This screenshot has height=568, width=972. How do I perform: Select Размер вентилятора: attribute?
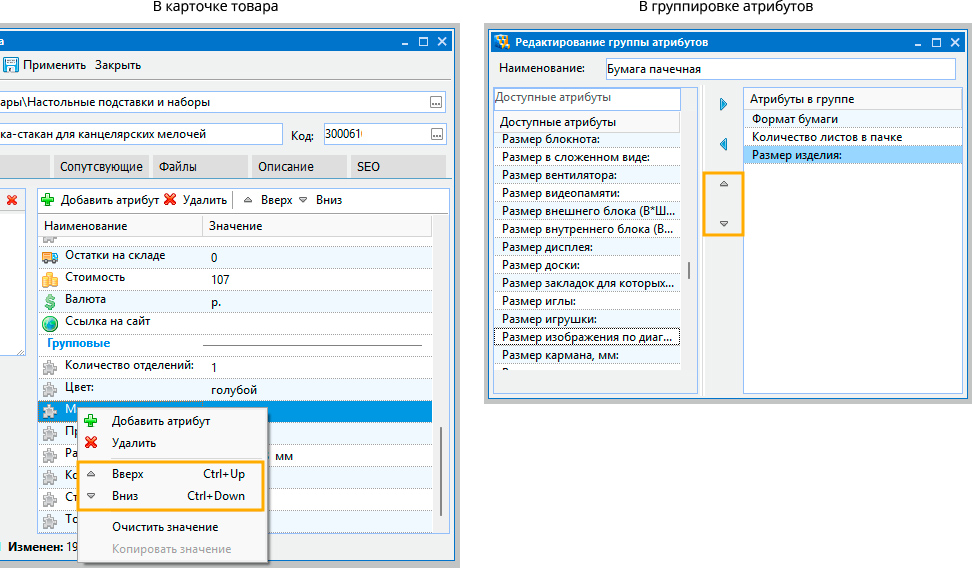pyautogui.click(x=587, y=175)
